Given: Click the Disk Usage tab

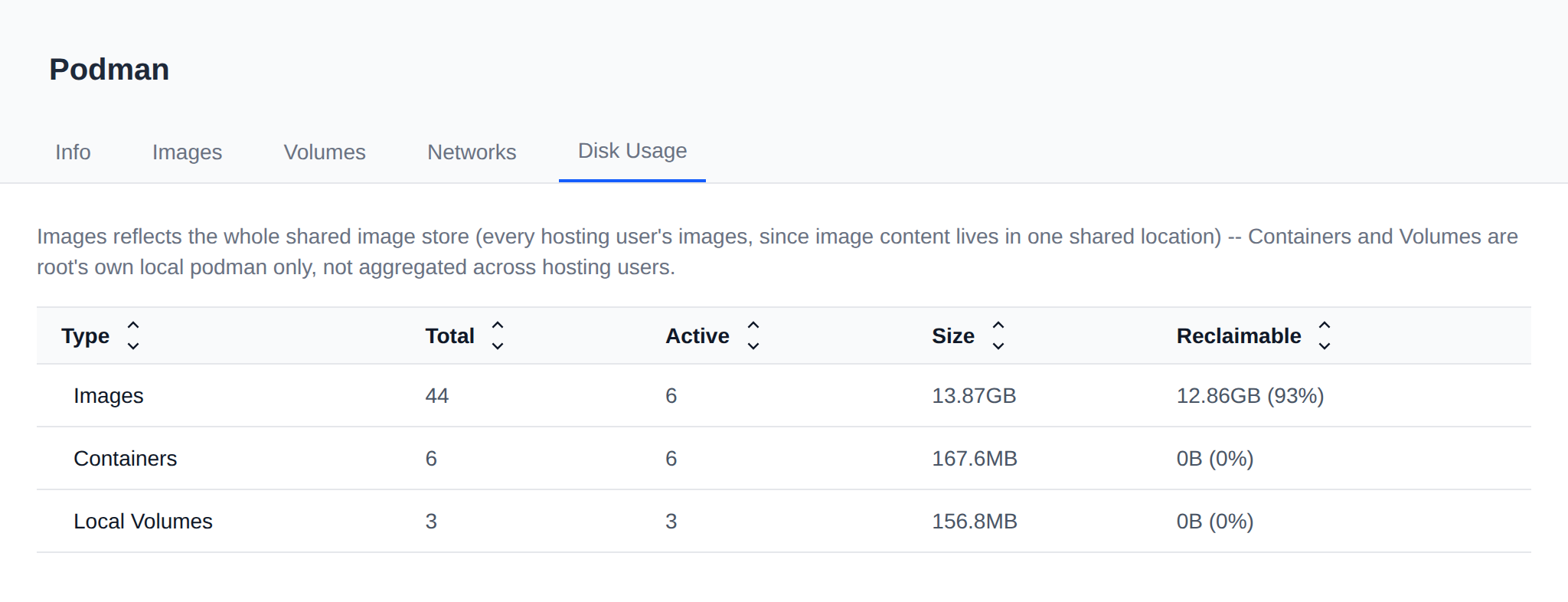Looking at the screenshot, I should point(632,151).
